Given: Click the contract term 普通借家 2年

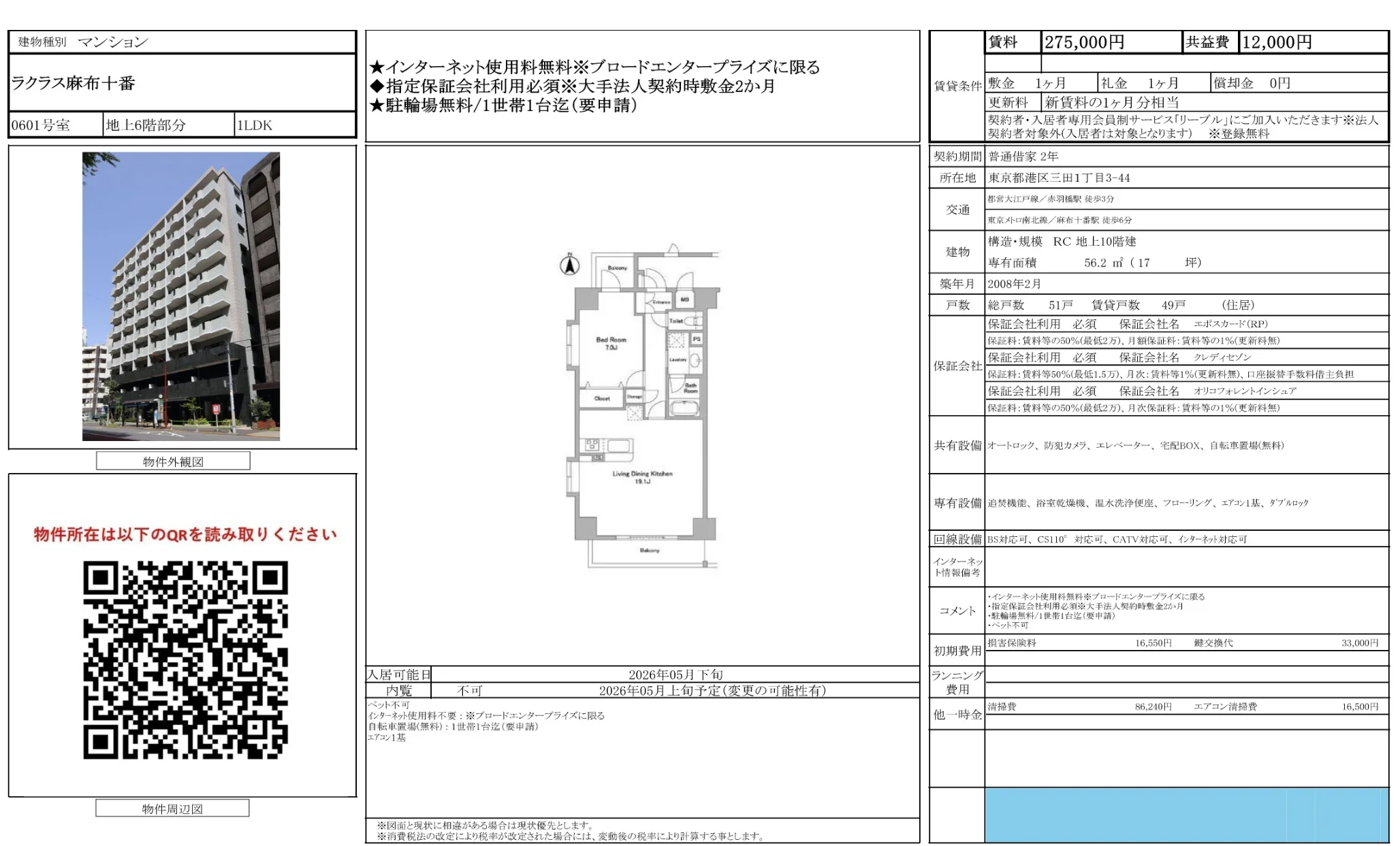Looking at the screenshot, I should pyautogui.click(x=1023, y=157).
